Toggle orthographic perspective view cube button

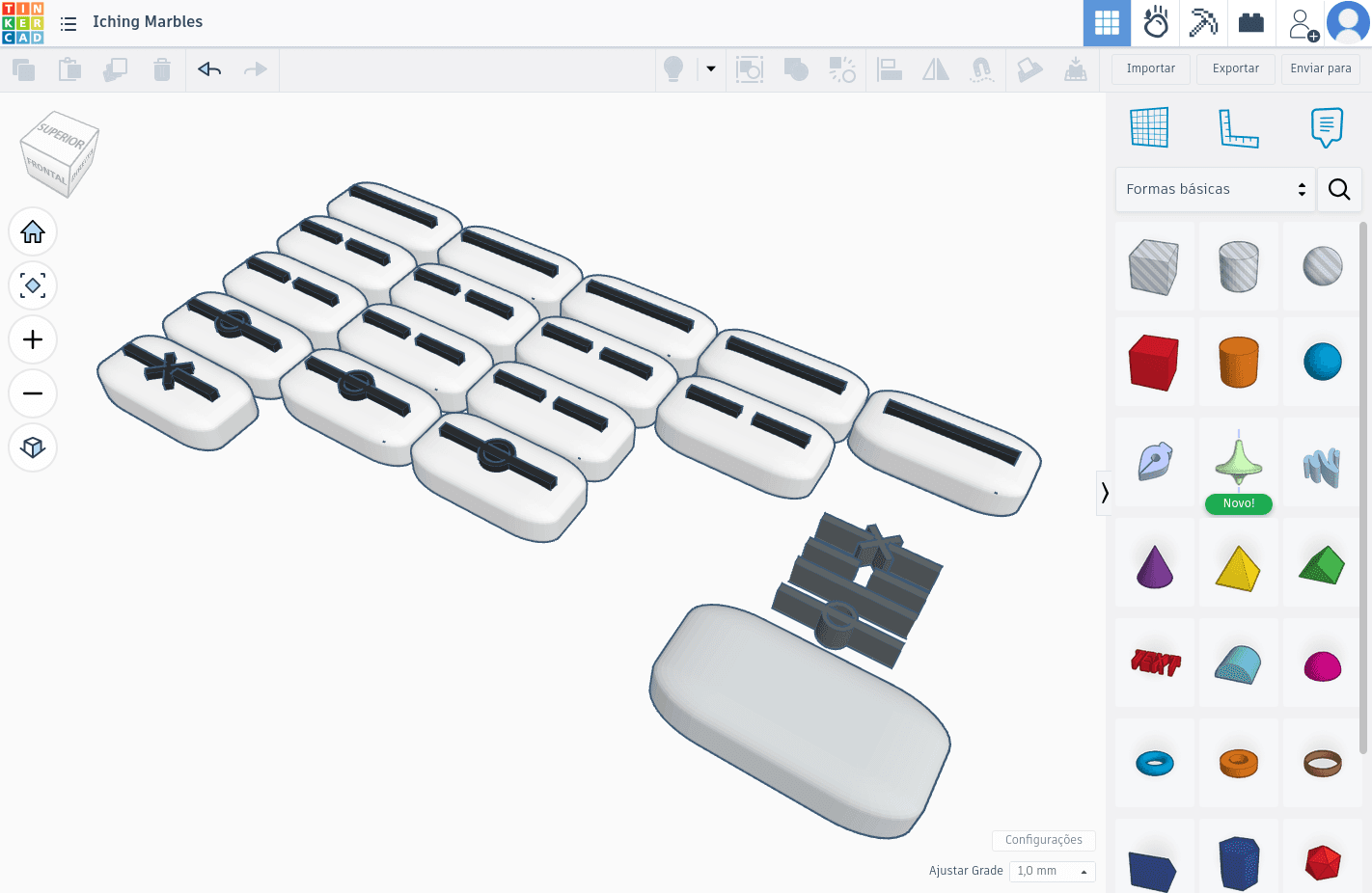pos(33,447)
